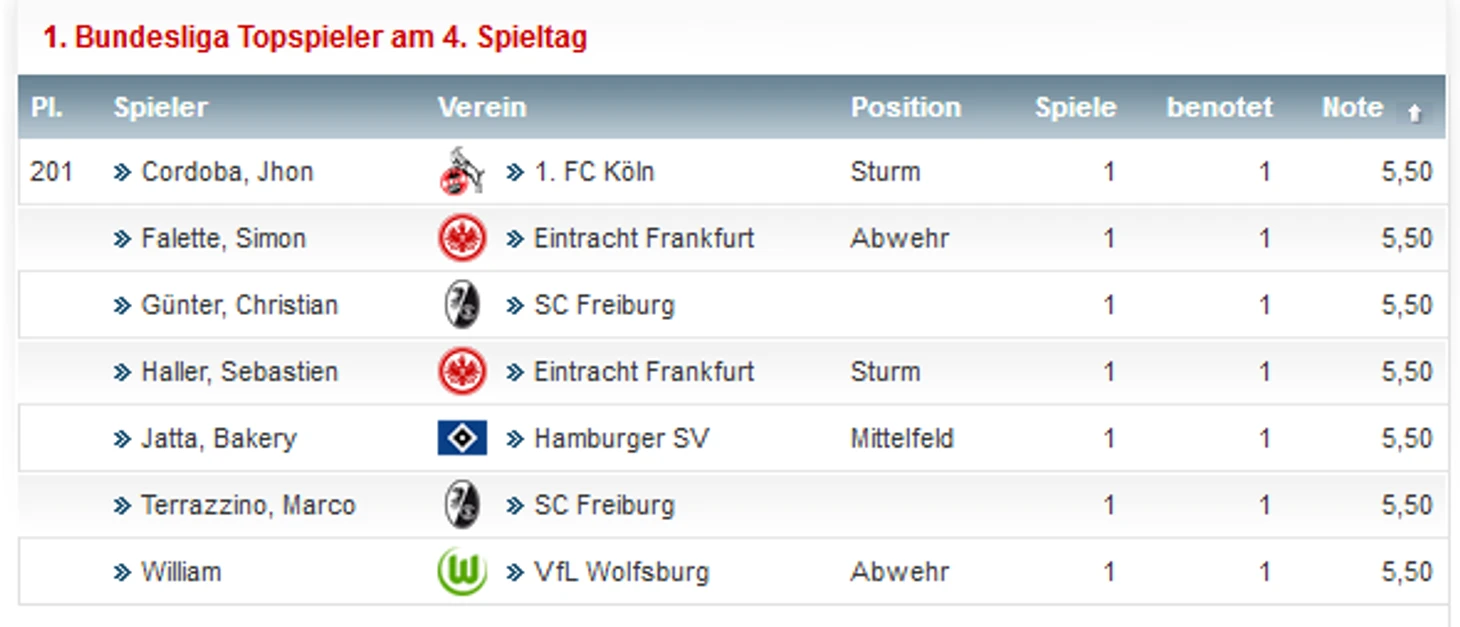Screen dimensions: 1460x627
Task: Click the Hamburger SV diamond logo
Action: point(462,438)
